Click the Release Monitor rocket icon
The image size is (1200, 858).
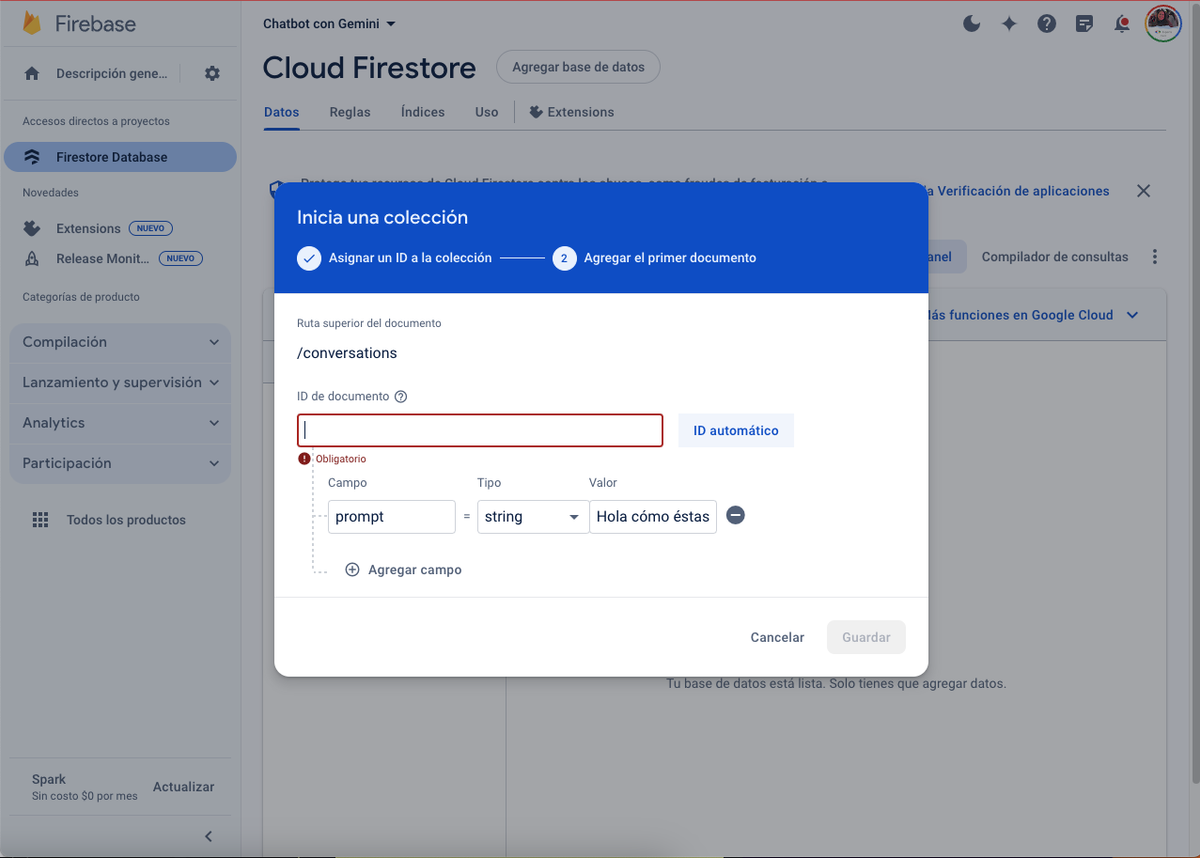tap(32, 258)
